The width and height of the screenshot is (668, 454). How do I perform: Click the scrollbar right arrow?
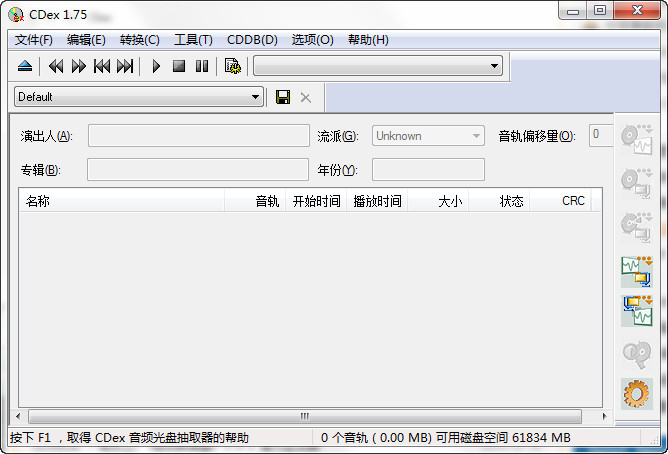605,416
